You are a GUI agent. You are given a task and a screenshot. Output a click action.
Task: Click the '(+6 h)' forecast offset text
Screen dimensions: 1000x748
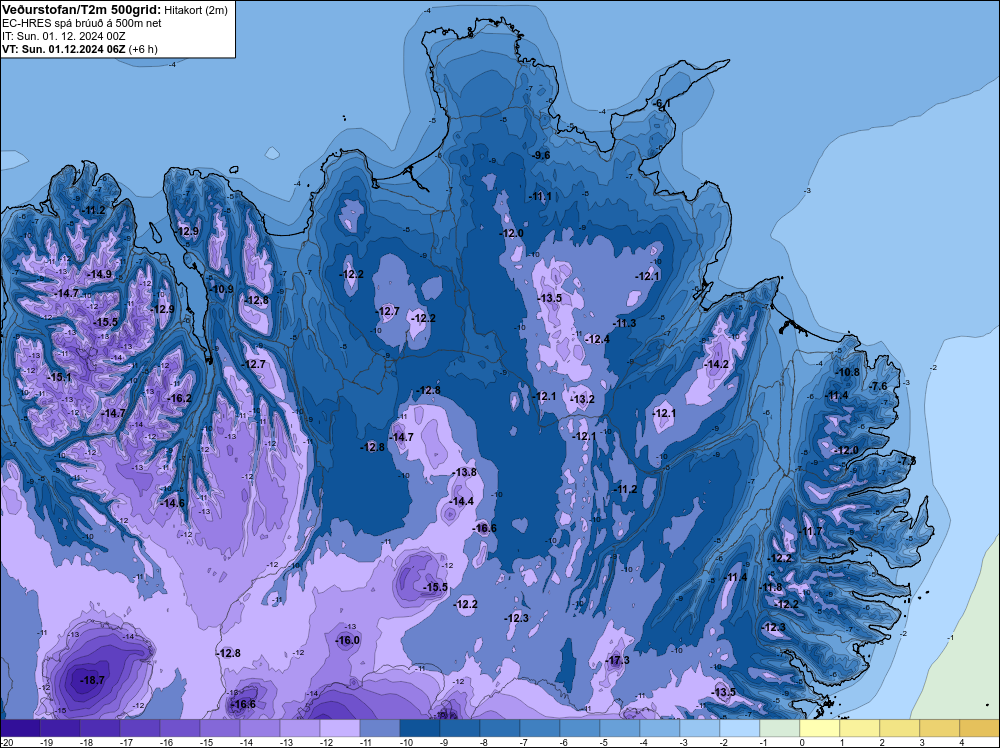click(143, 49)
